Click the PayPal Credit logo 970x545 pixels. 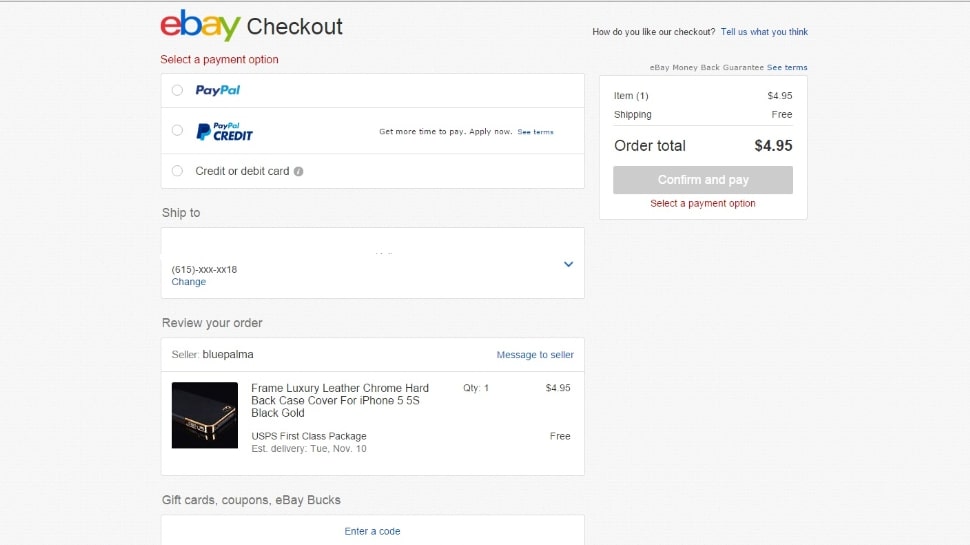pyautogui.click(x=225, y=131)
